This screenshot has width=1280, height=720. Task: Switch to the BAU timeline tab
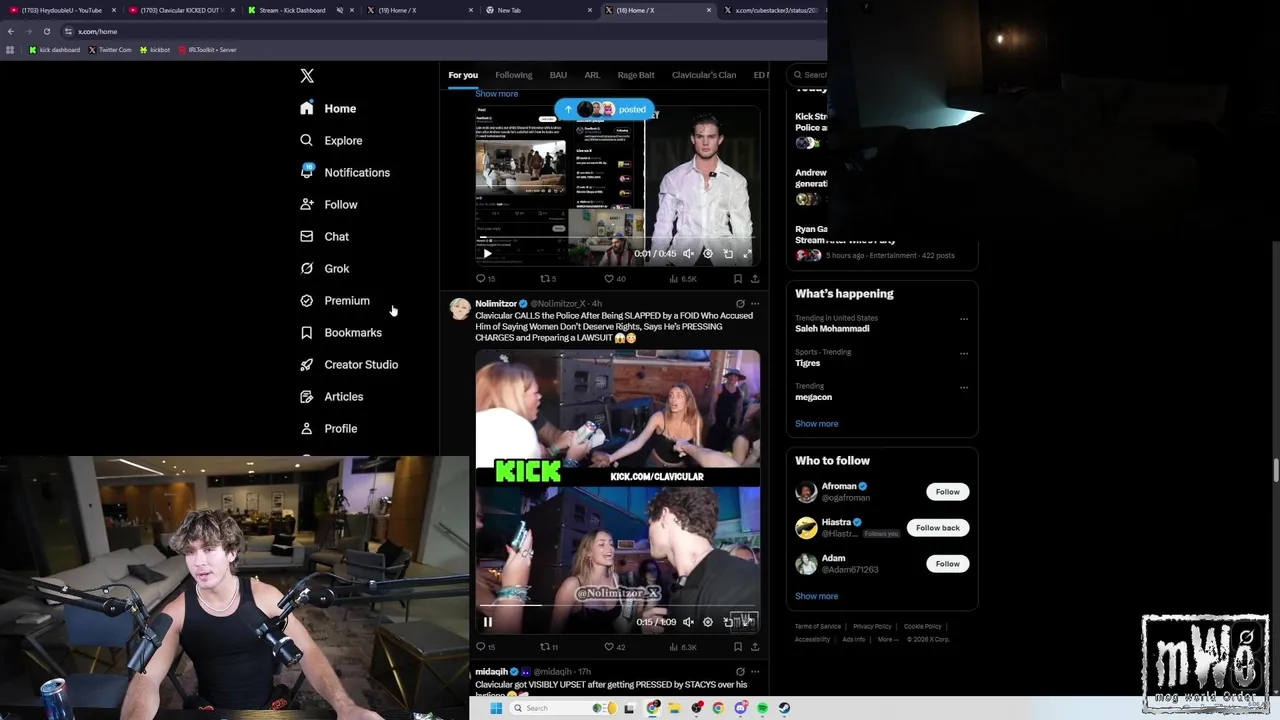(558, 75)
